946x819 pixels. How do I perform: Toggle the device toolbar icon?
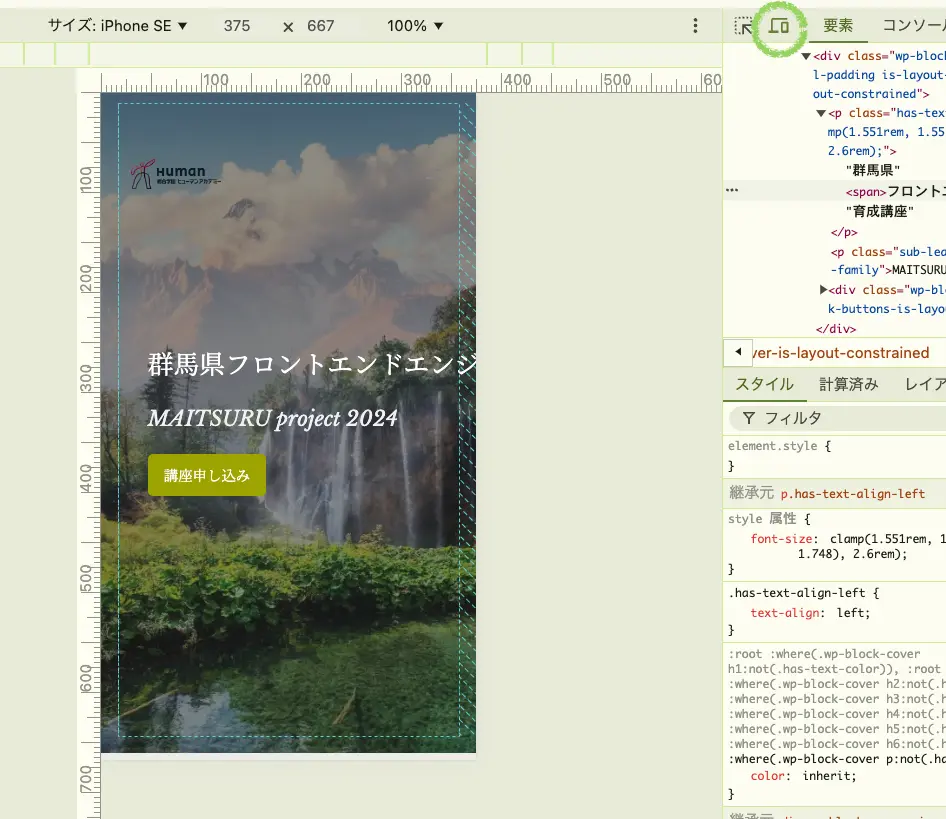(779, 26)
